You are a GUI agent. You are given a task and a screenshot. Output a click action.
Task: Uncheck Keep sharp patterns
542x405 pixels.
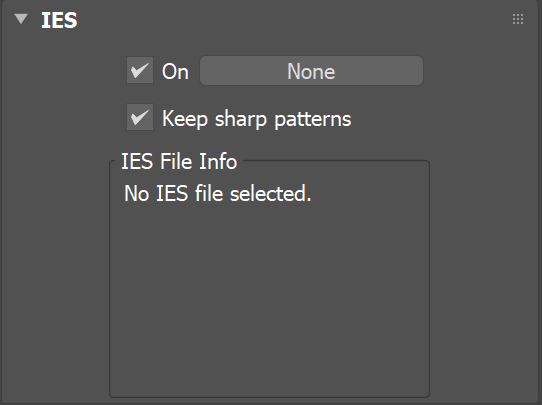click(140, 117)
